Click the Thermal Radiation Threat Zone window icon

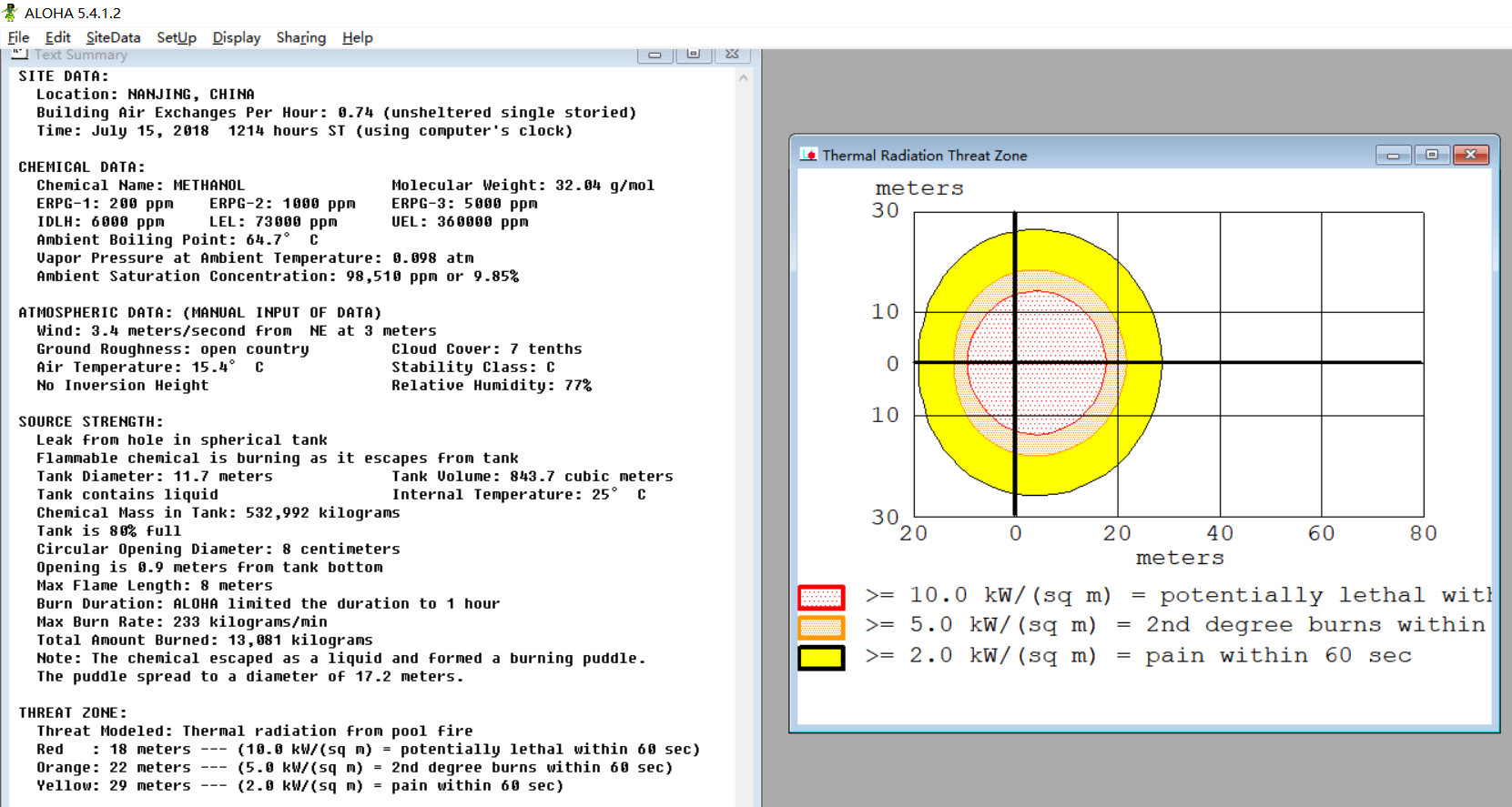click(808, 155)
